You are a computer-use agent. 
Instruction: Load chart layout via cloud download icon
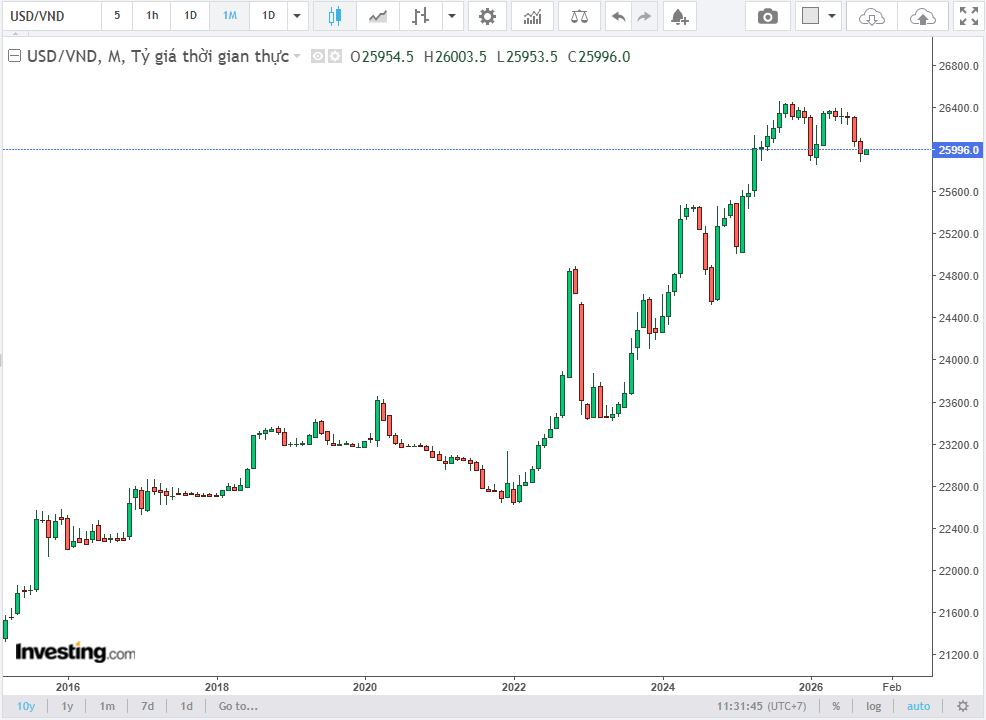click(x=871, y=16)
